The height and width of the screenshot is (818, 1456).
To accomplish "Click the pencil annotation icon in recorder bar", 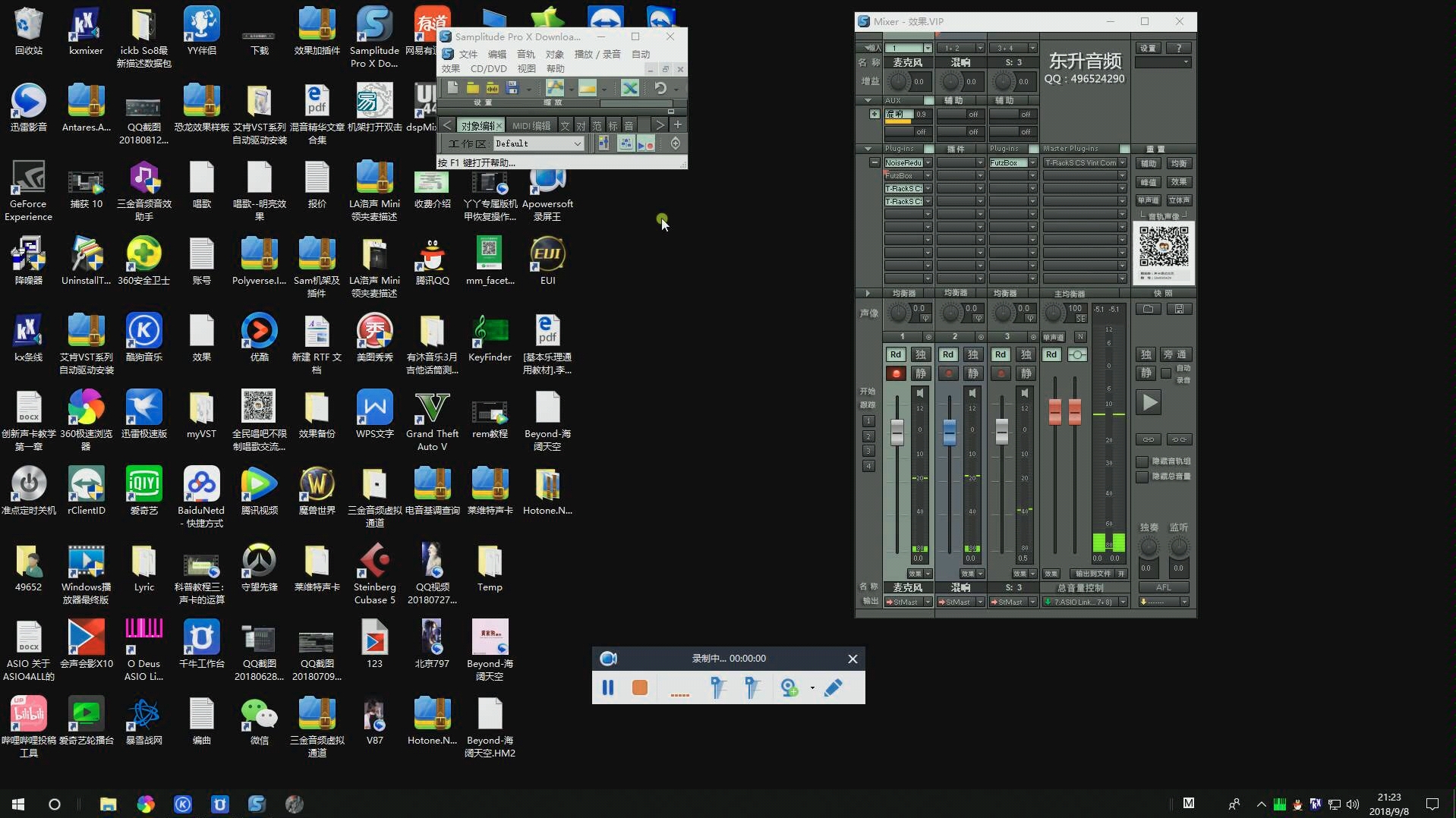I will pos(833,687).
